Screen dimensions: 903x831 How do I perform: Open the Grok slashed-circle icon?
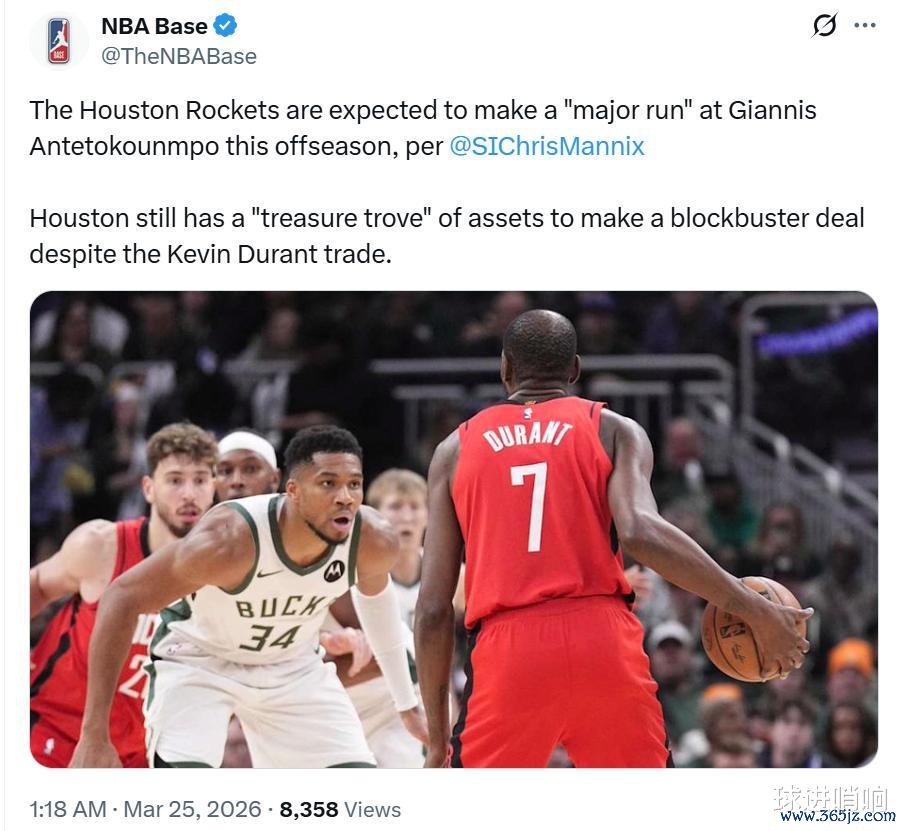pos(824,25)
